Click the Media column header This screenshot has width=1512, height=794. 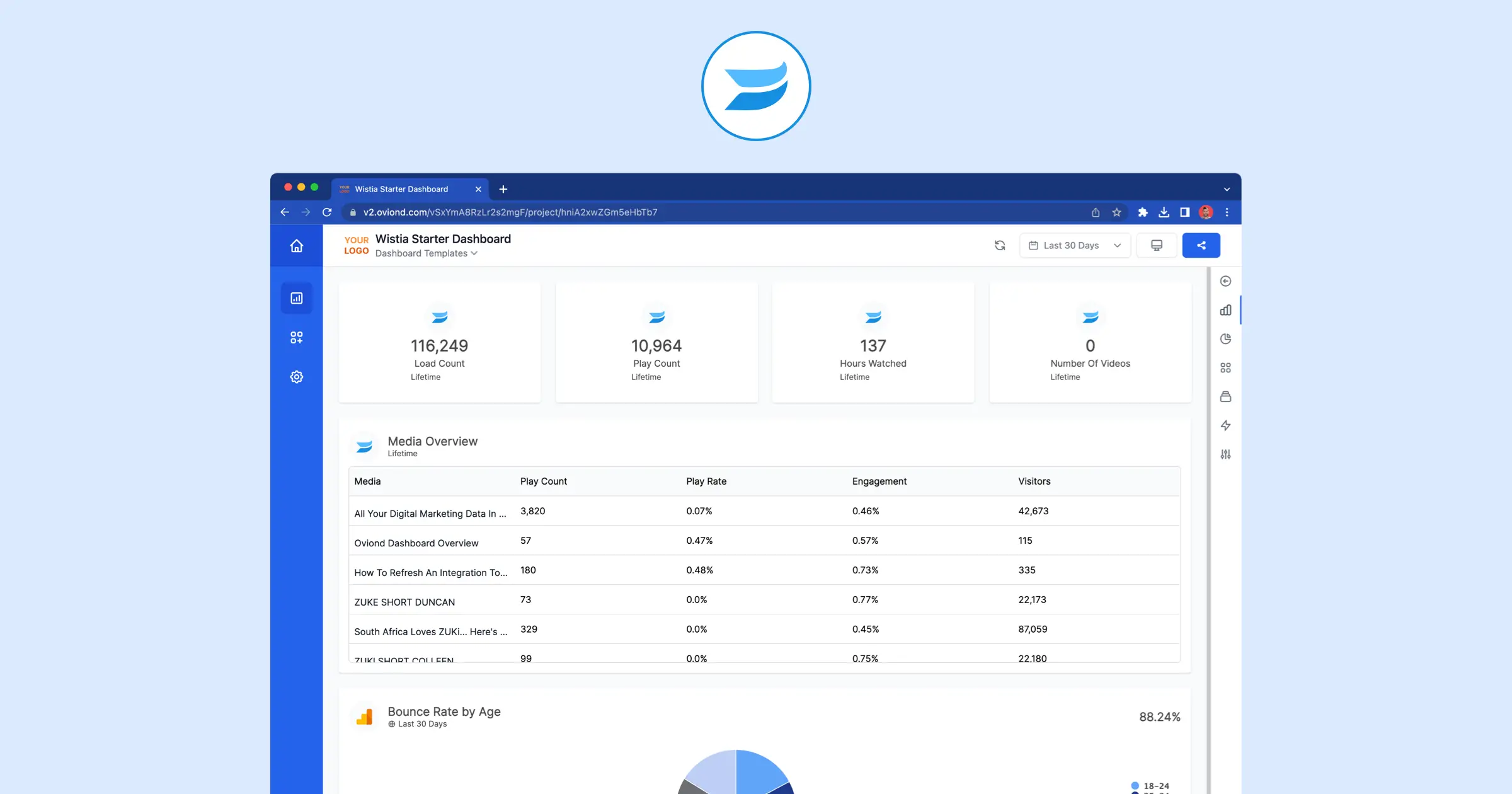[367, 481]
